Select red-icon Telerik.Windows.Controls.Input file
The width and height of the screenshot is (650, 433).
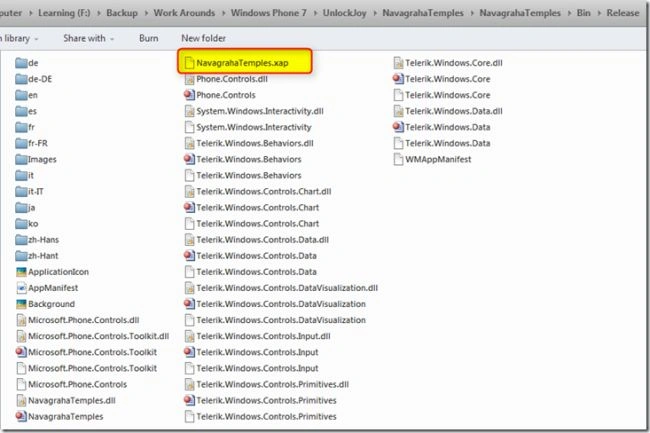[251, 352]
